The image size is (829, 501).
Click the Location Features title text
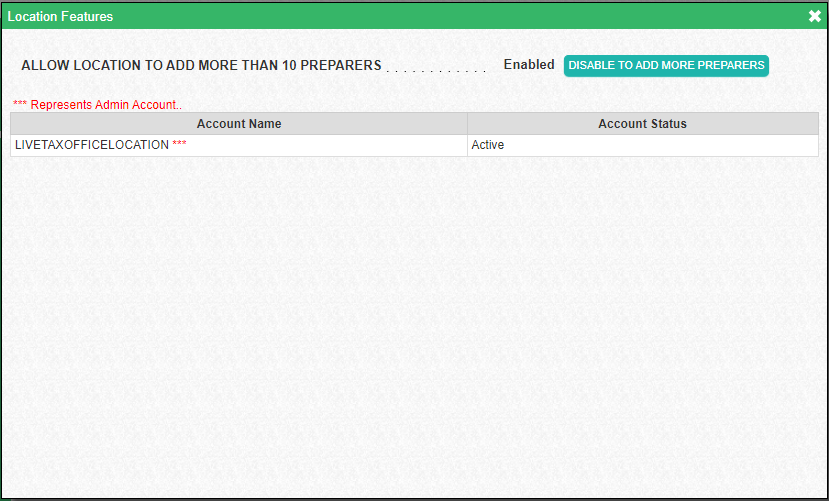click(60, 16)
